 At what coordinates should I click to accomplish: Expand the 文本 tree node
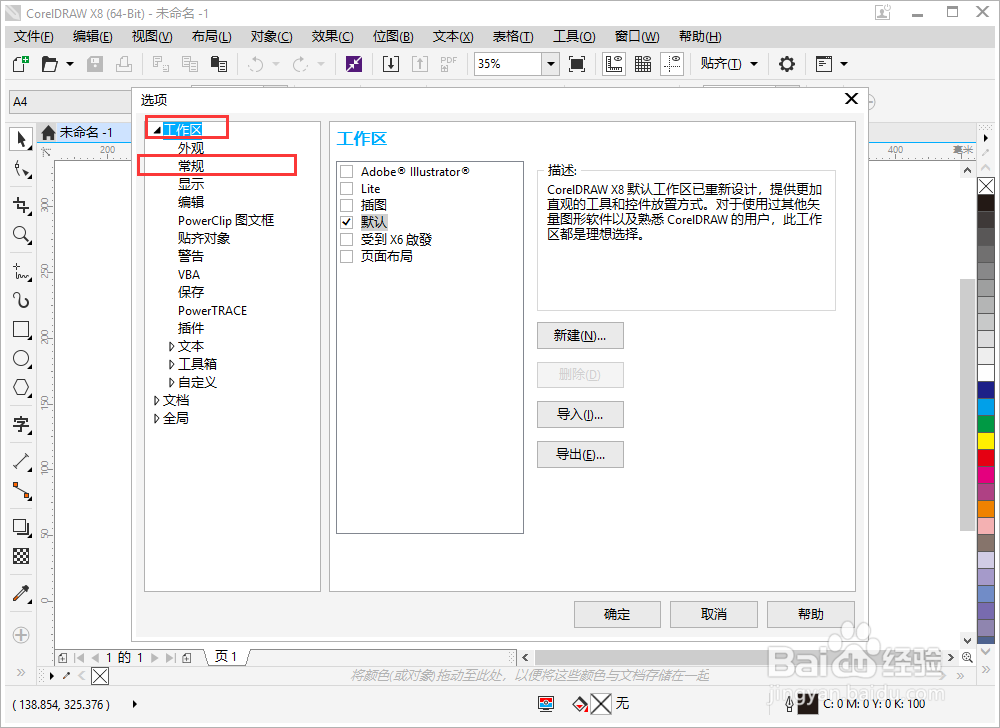[x=172, y=346]
